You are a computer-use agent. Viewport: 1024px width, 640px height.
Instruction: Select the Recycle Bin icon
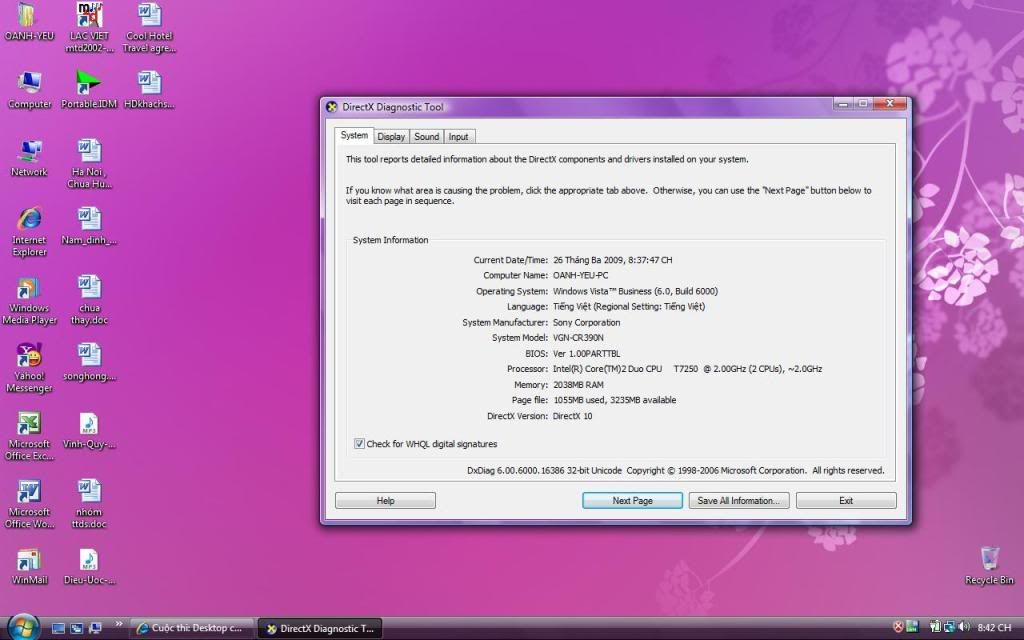click(x=989, y=558)
